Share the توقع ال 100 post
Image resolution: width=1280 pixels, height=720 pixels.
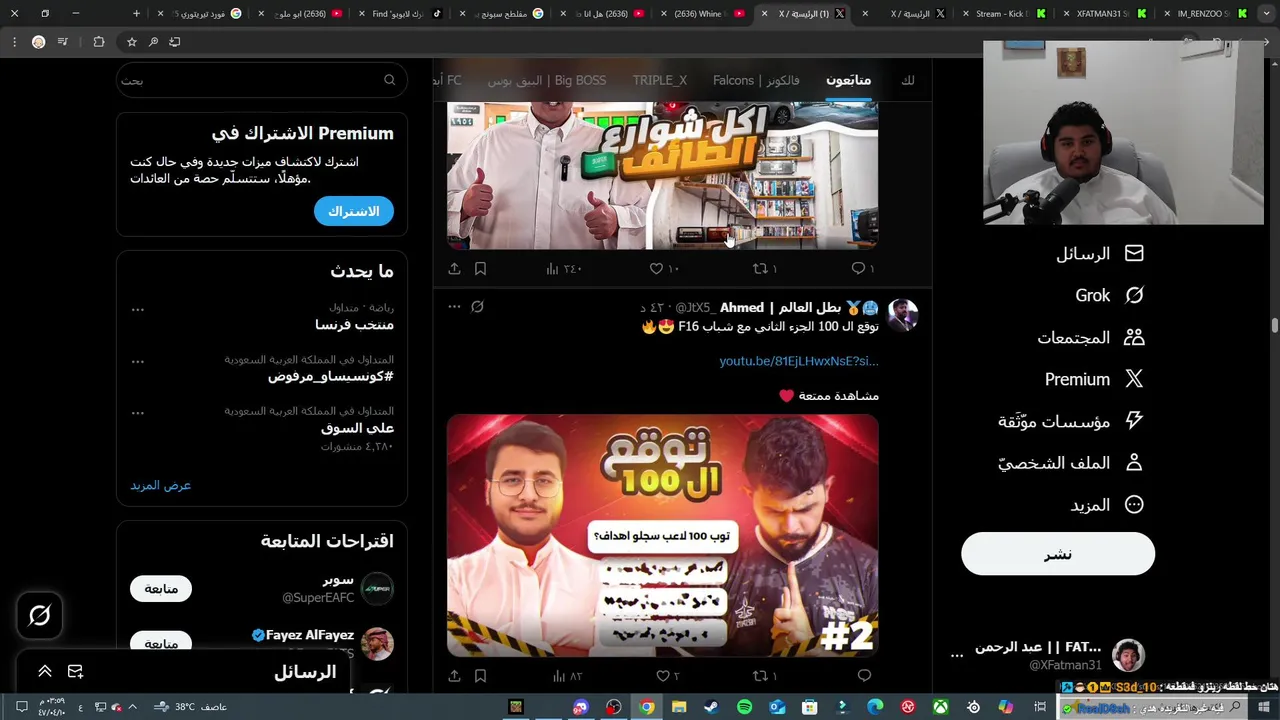click(454, 676)
